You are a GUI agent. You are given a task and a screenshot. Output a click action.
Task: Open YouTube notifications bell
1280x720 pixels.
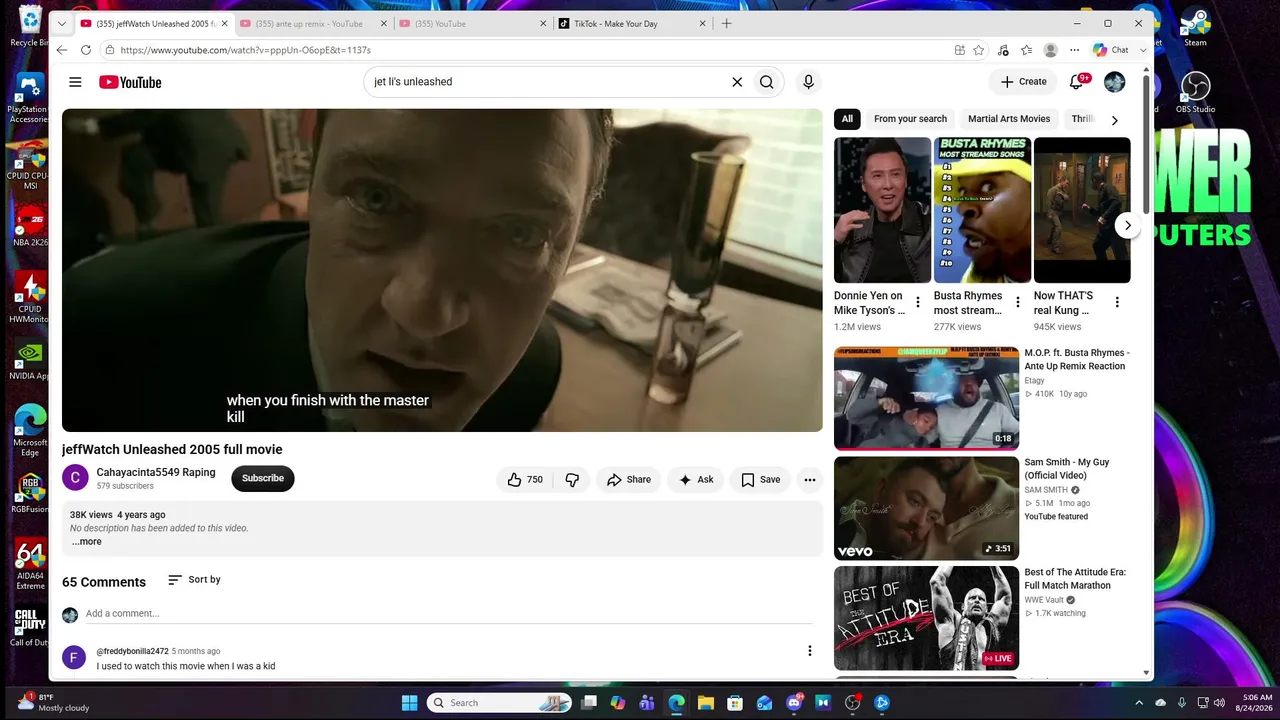[1076, 82]
